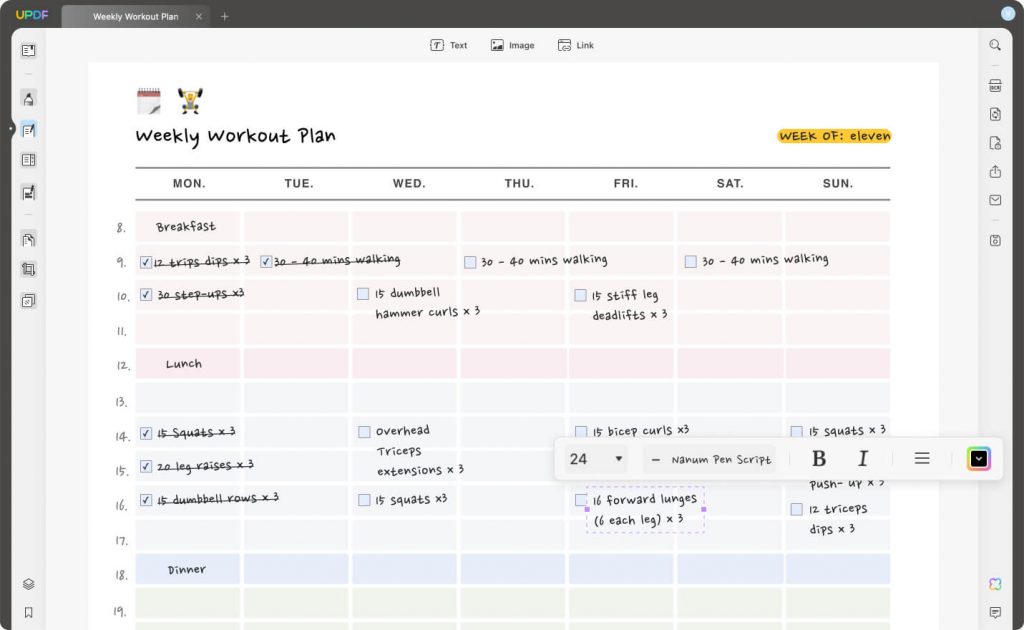This screenshot has height=630, width=1024.
Task: Open the font color swatch in the floating toolbar
Action: click(x=977, y=459)
